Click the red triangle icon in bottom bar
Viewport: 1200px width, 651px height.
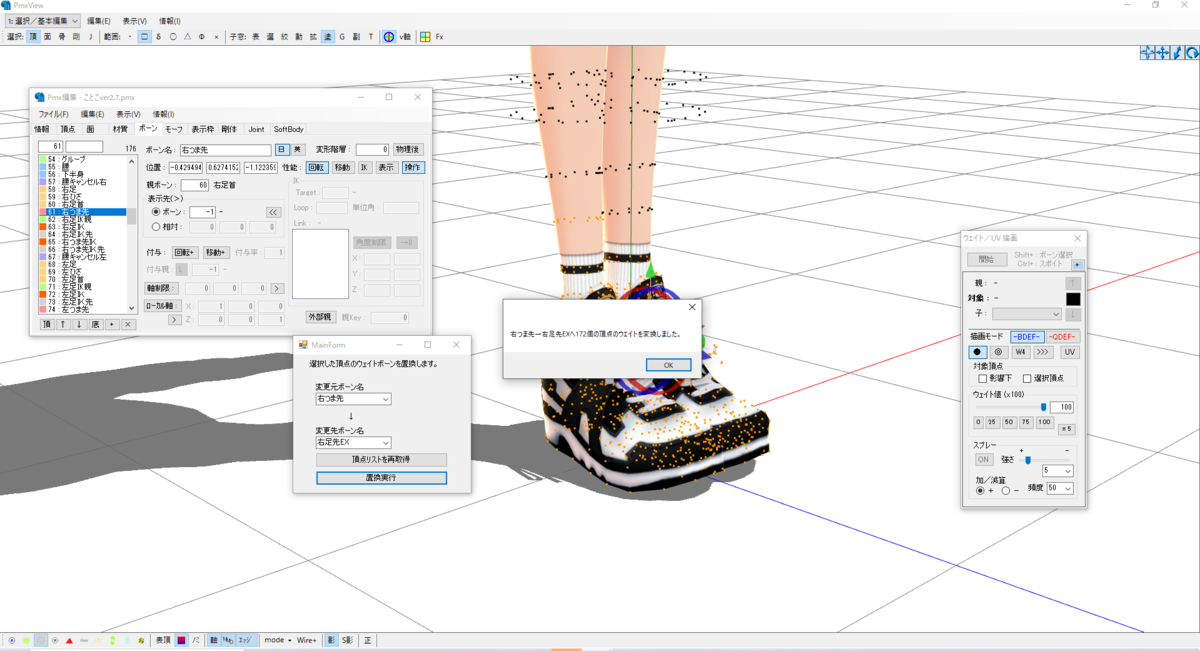[69, 640]
